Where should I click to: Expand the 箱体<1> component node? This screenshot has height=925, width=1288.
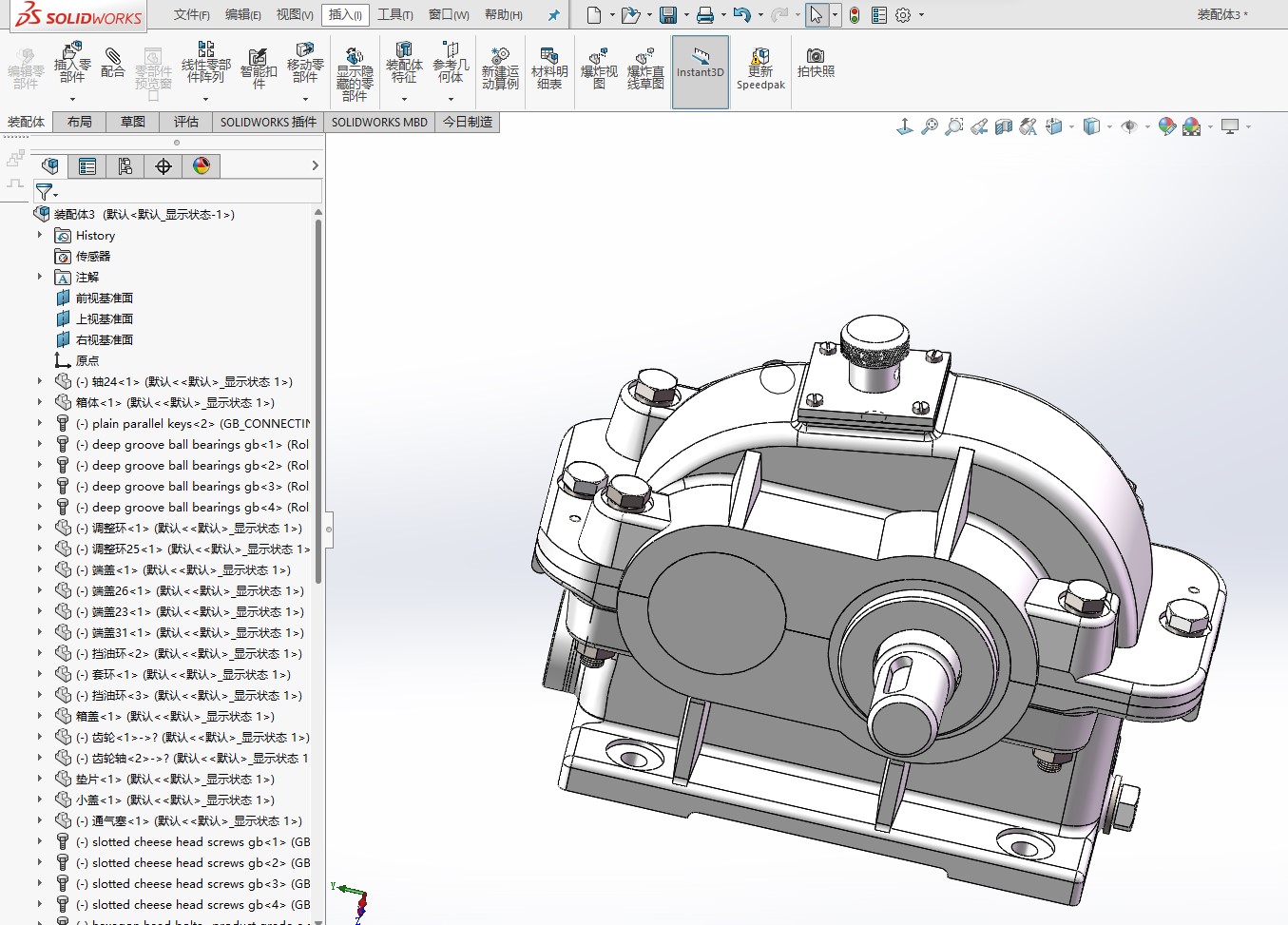click(40, 402)
